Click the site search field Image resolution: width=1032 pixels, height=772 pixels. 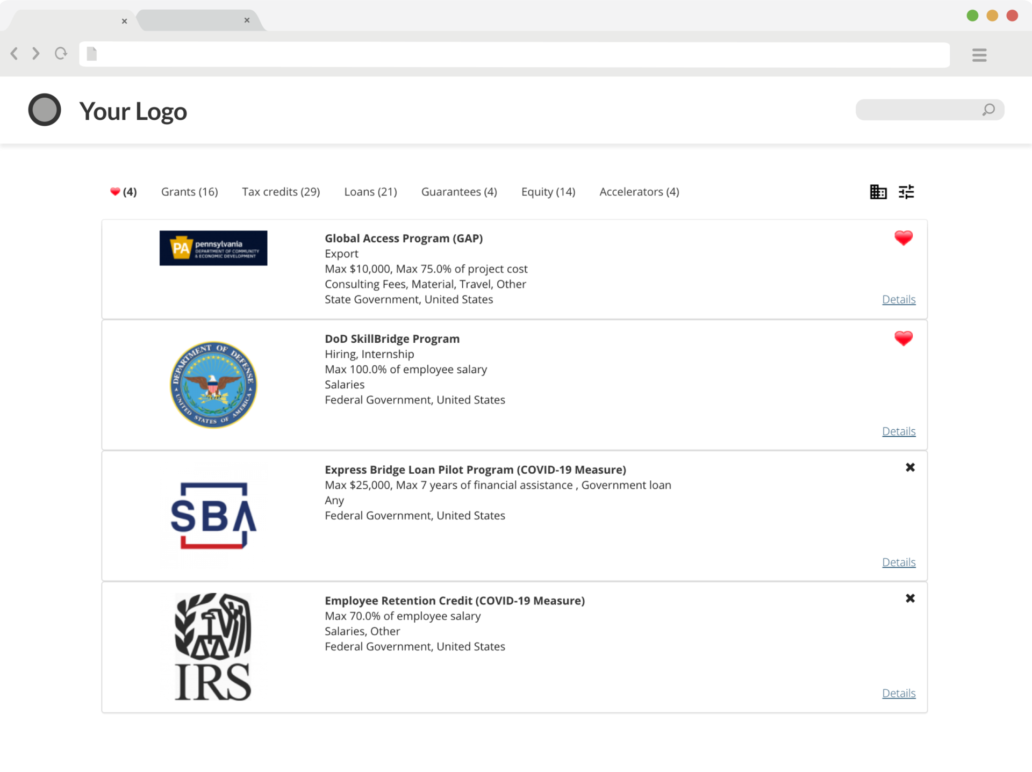(x=925, y=110)
